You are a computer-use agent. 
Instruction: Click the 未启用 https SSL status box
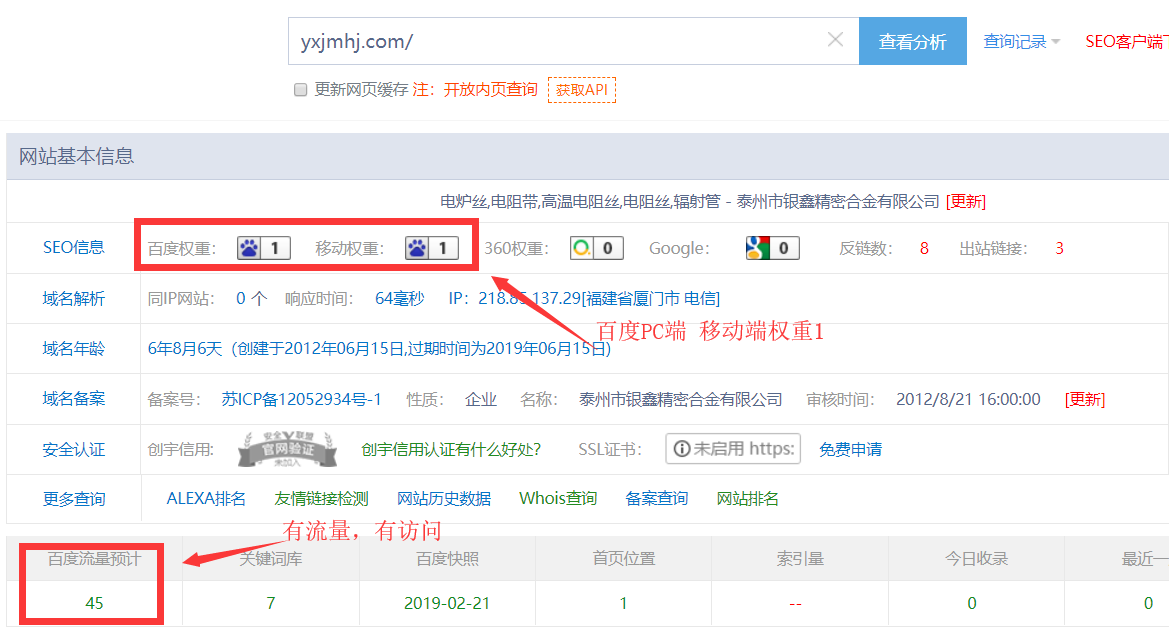pos(733,449)
